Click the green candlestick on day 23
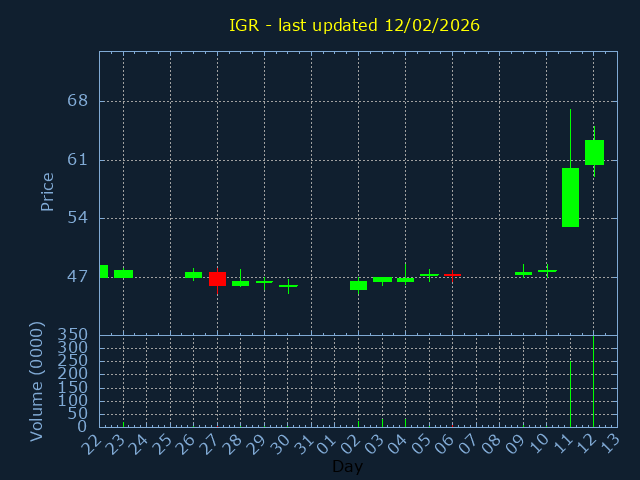The width and height of the screenshot is (640, 480). [123, 274]
